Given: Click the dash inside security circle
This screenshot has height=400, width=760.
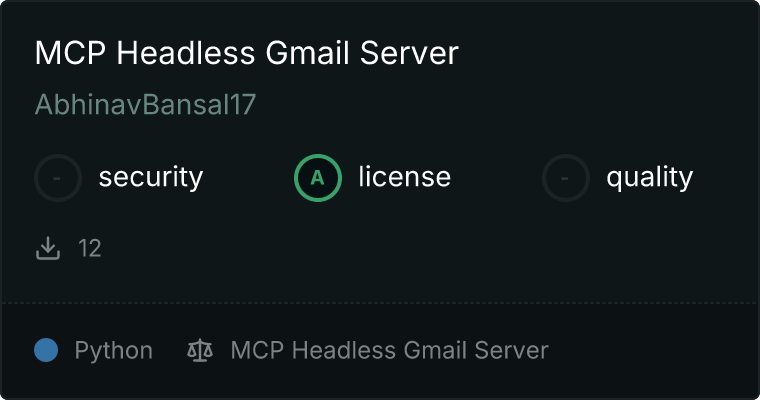Looking at the screenshot, I should tap(57, 178).
